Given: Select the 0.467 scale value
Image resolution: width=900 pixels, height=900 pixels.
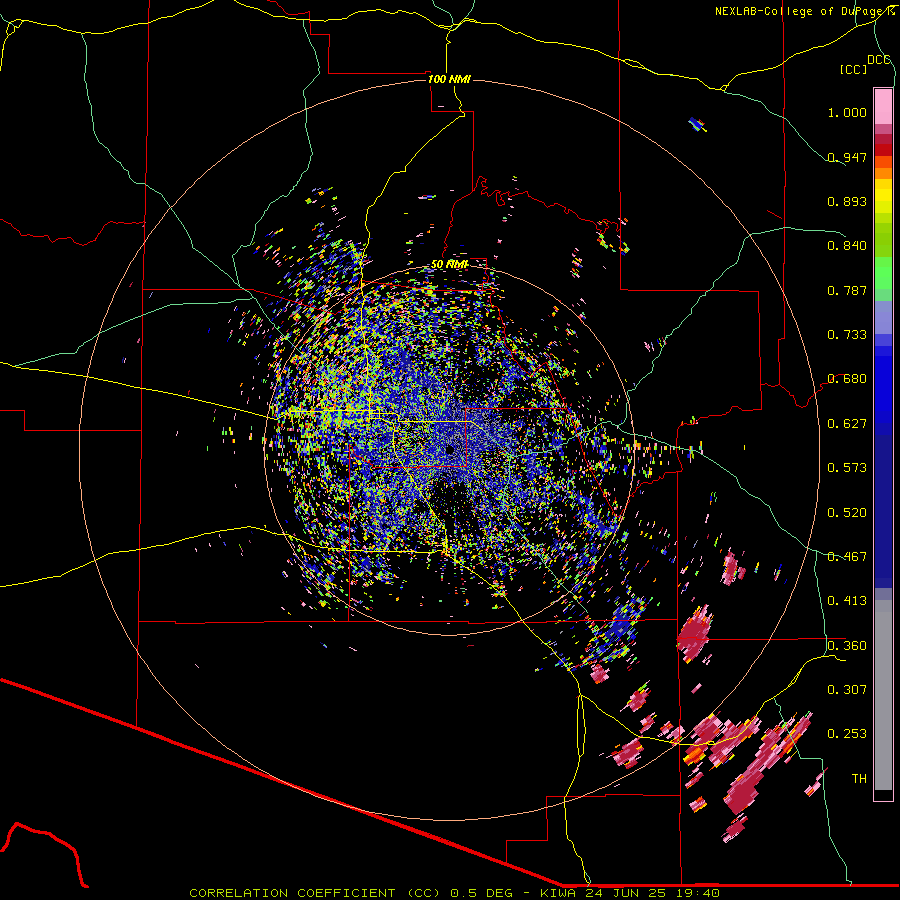Looking at the screenshot, I should (847, 557).
